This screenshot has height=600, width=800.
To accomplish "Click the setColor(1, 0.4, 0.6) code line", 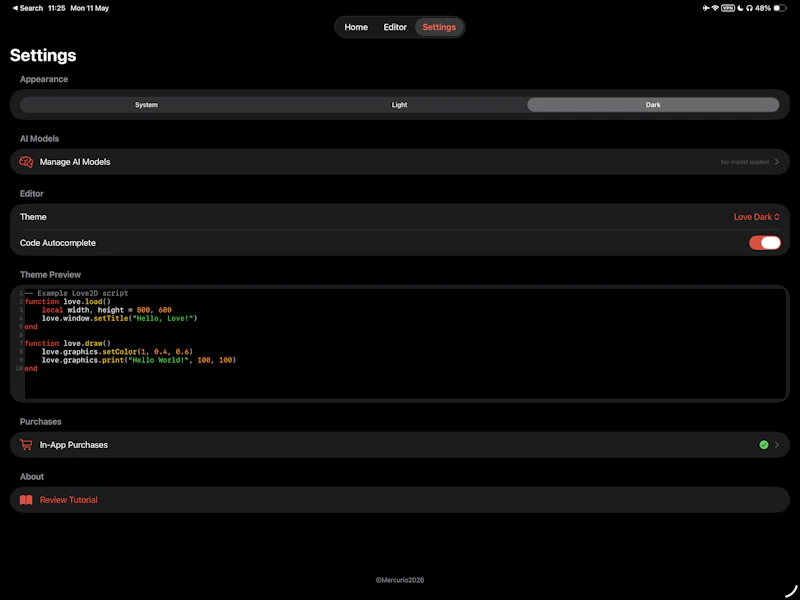I will [x=117, y=352].
